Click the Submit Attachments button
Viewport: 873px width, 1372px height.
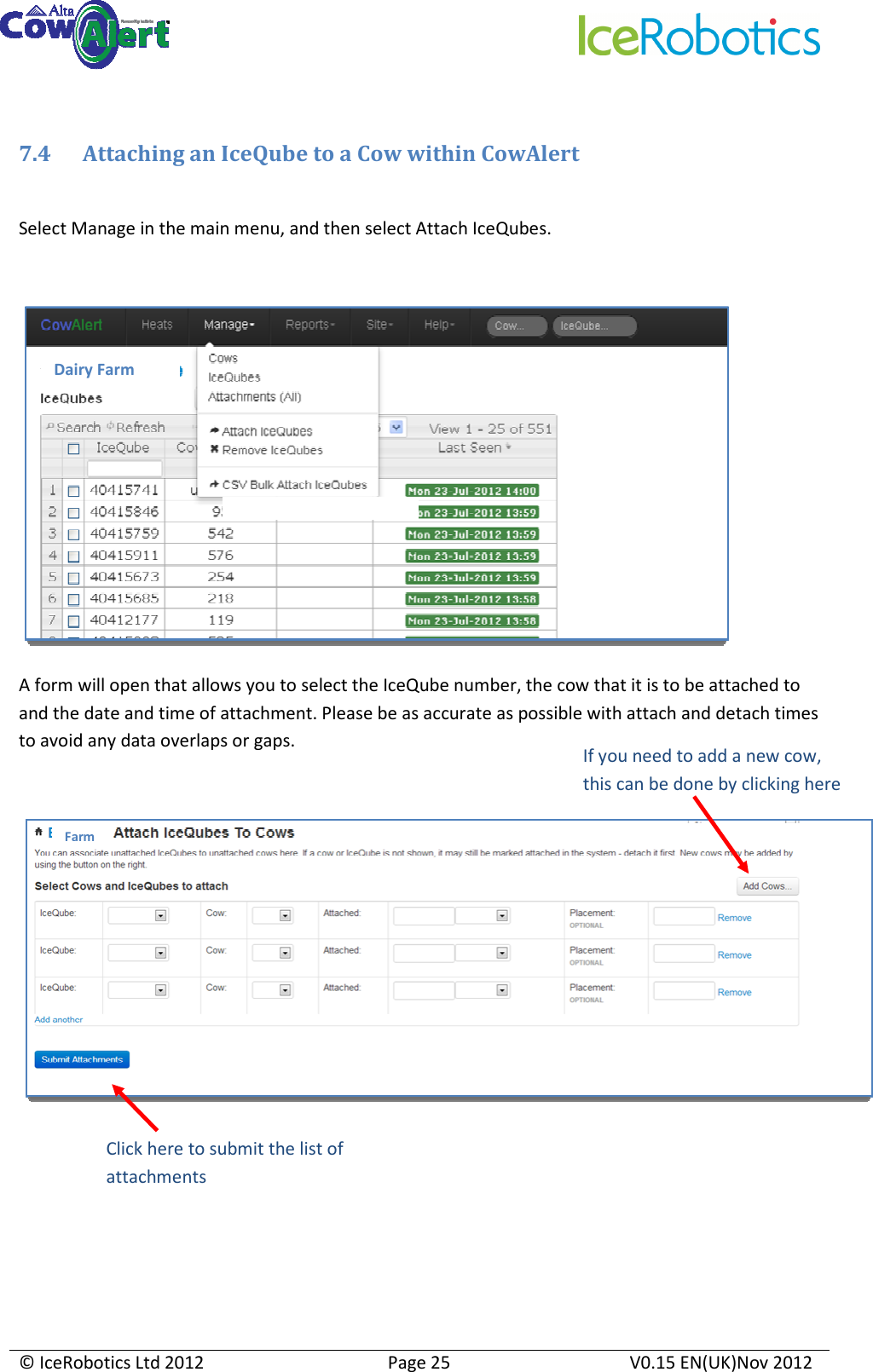coord(82,1059)
